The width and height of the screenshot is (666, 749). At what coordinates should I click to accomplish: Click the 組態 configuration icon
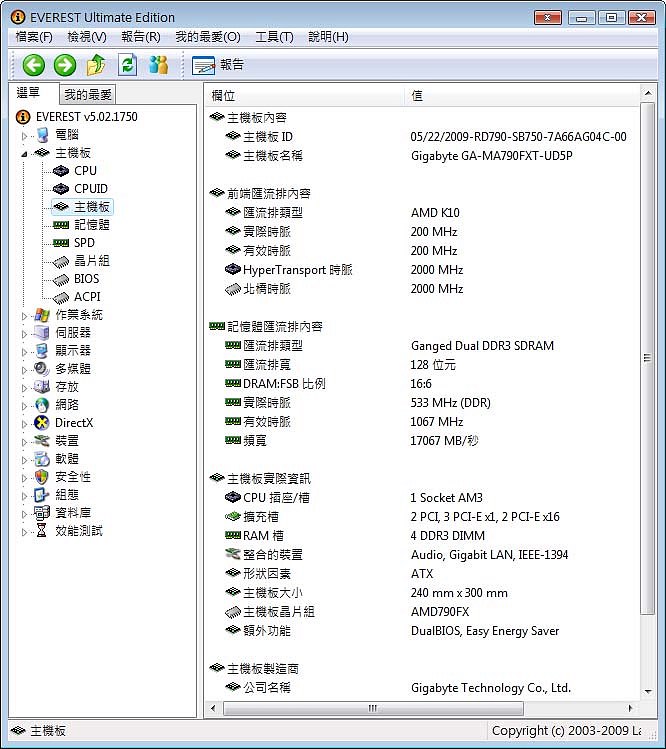click(x=42, y=495)
